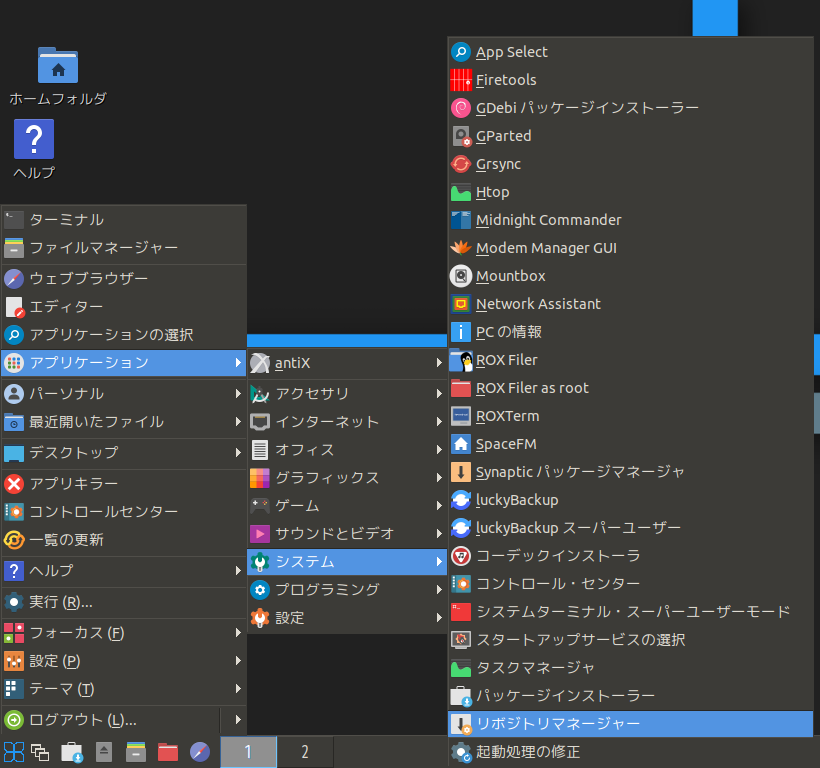Click the ROXTerm terminal icon

(461, 416)
